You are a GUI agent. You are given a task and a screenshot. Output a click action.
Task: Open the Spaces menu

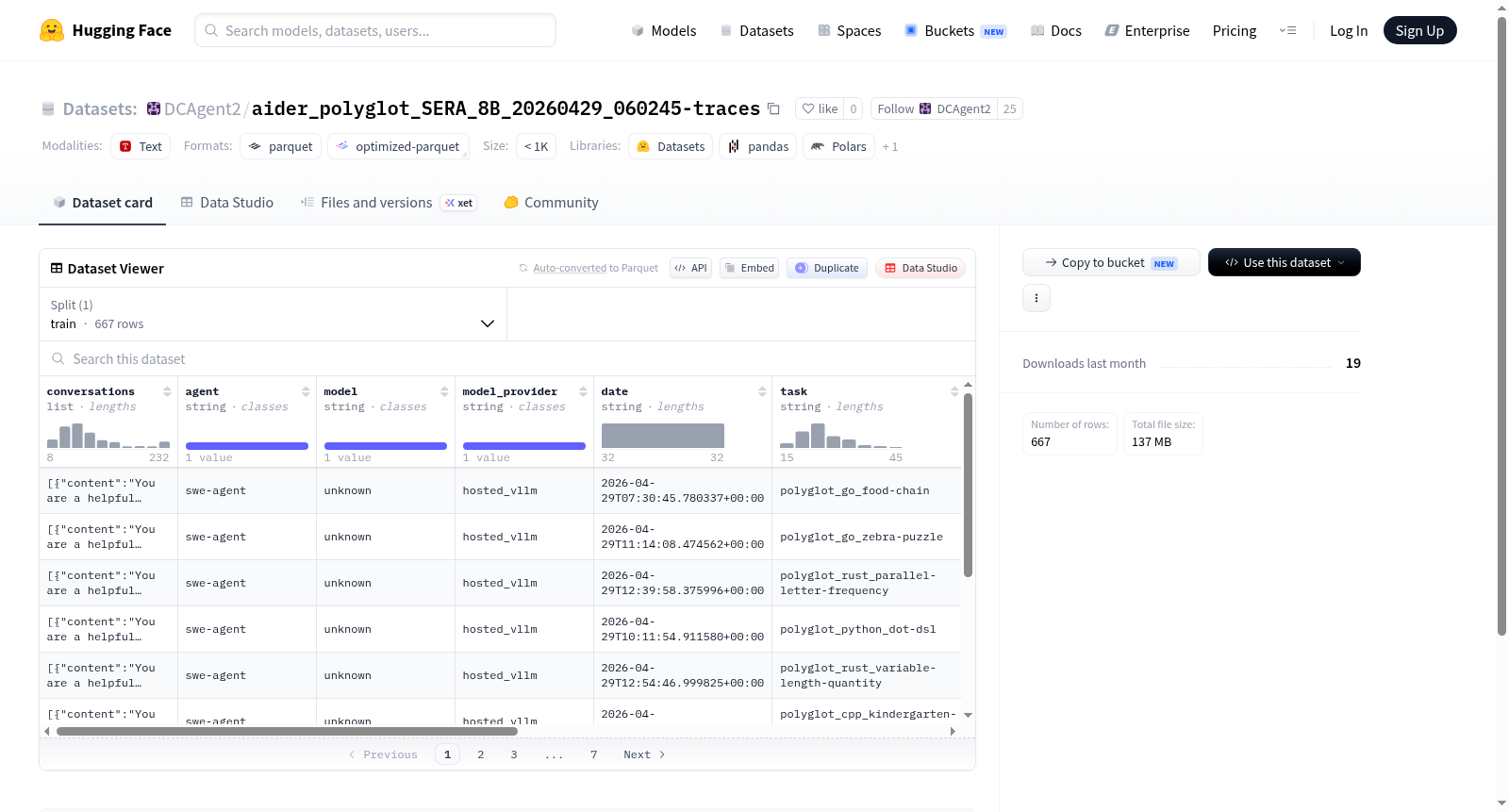pos(849,30)
